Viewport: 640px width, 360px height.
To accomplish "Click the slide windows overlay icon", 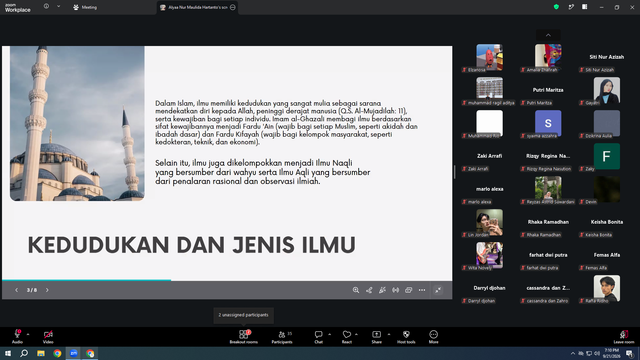I will click(x=409, y=290).
